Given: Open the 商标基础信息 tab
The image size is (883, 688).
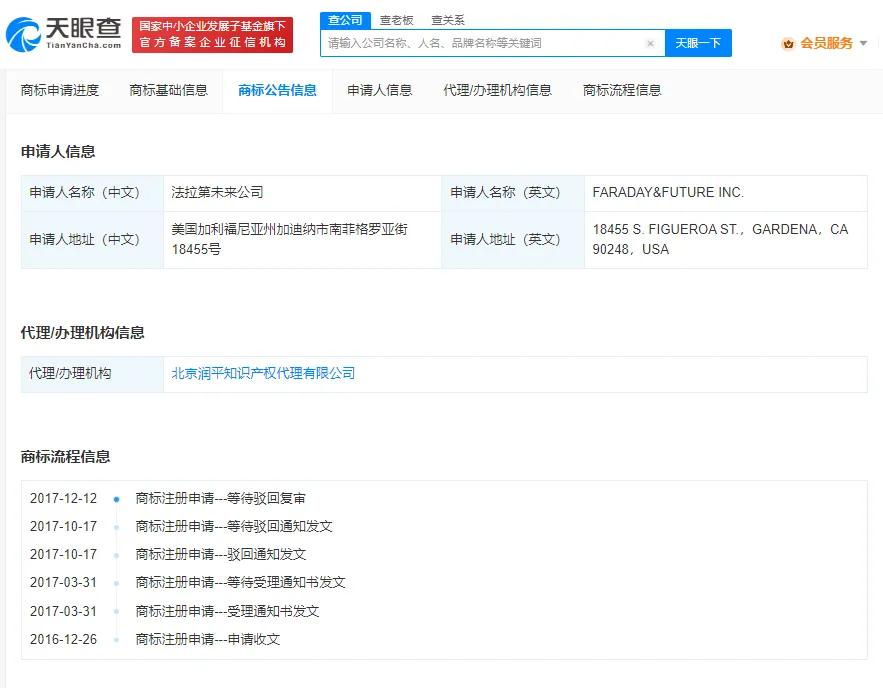Looking at the screenshot, I should [168, 90].
